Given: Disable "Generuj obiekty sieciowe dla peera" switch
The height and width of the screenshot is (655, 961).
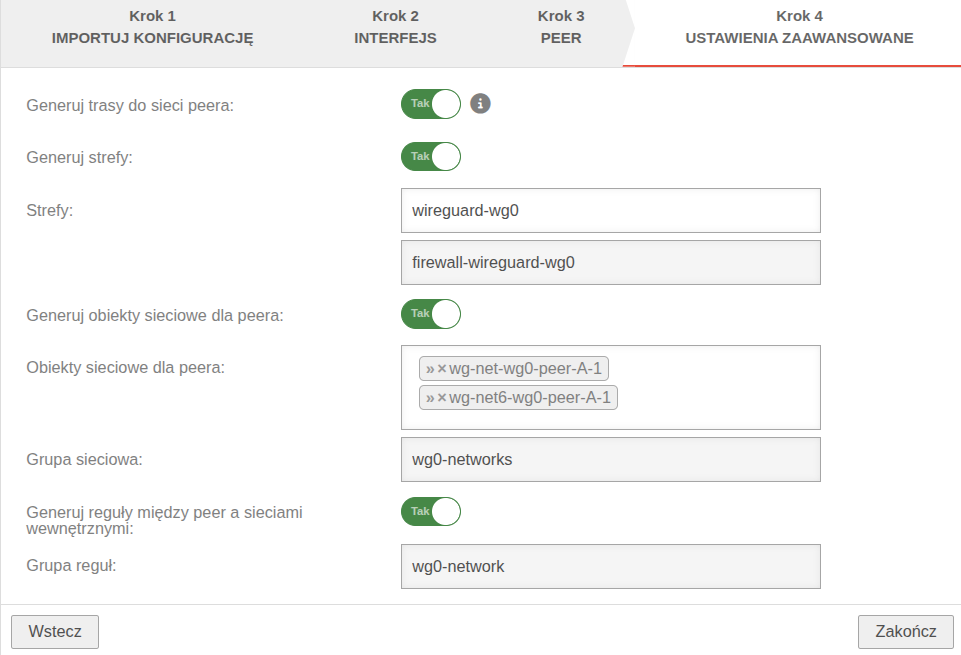Looking at the screenshot, I should point(431,314).
